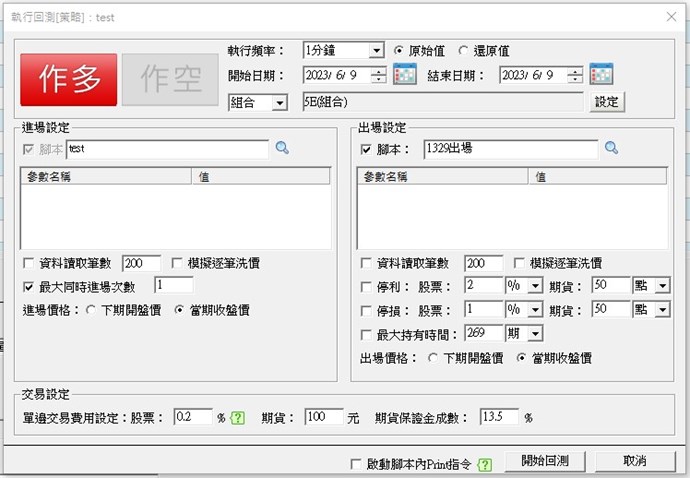Click search icon next to 1329出場 script
Viewport: 690px width, 478px height.
click(x=612, y=148)
